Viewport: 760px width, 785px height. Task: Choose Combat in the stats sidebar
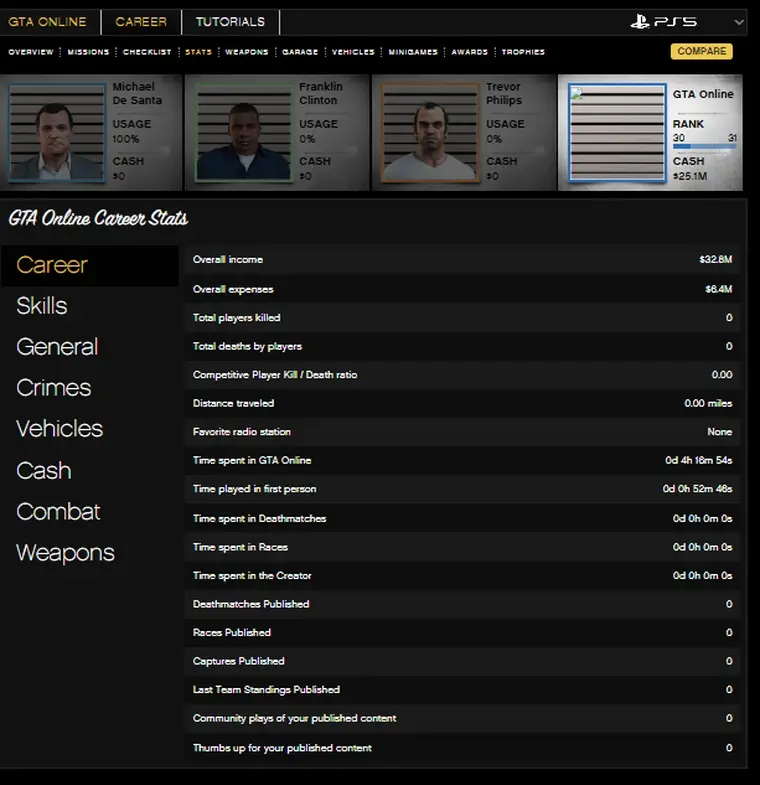pyautogui.click(x=58, y=512)
